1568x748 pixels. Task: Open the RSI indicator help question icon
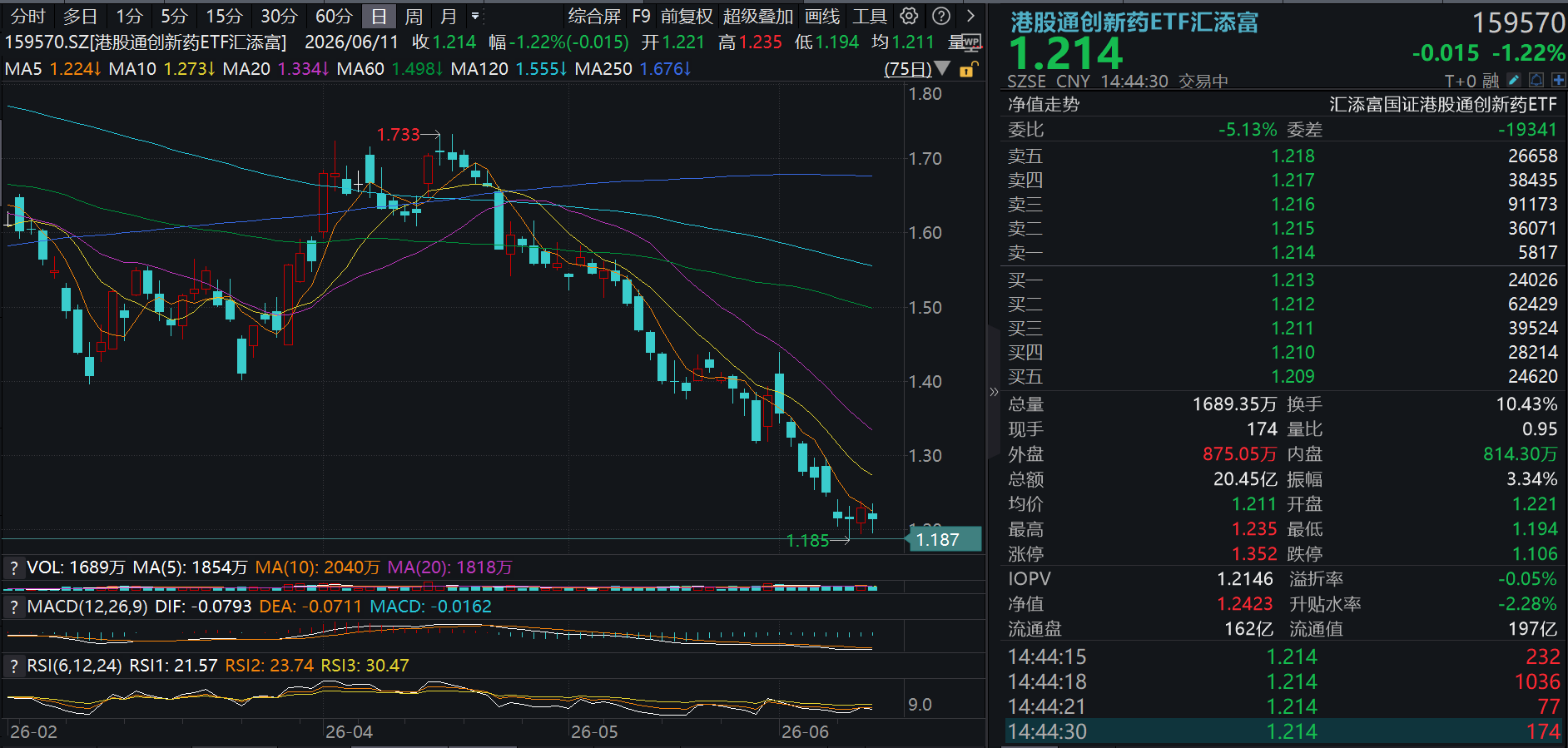point(13,666)
